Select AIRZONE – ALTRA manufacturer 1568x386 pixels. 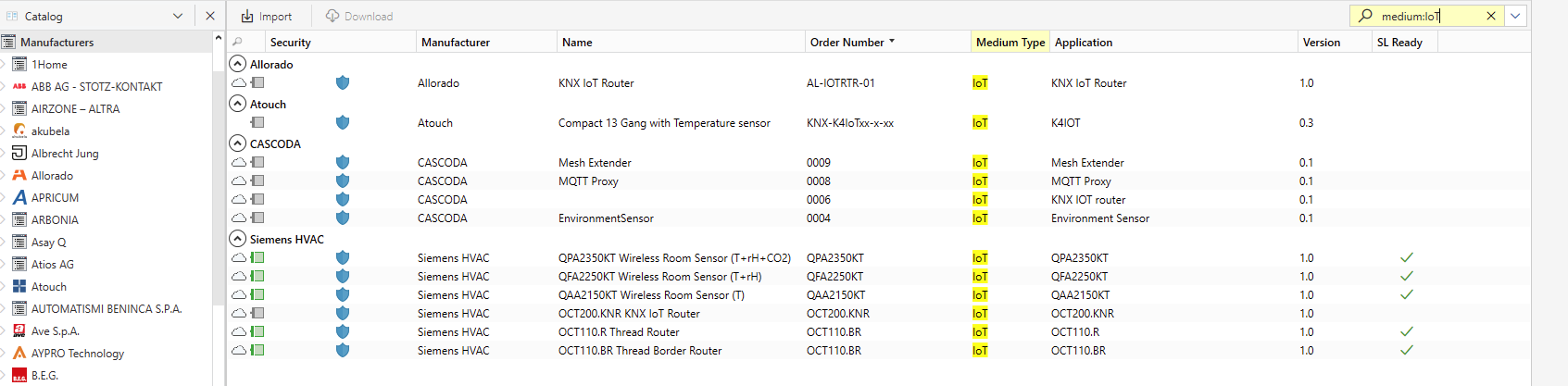tap(75, 108)
